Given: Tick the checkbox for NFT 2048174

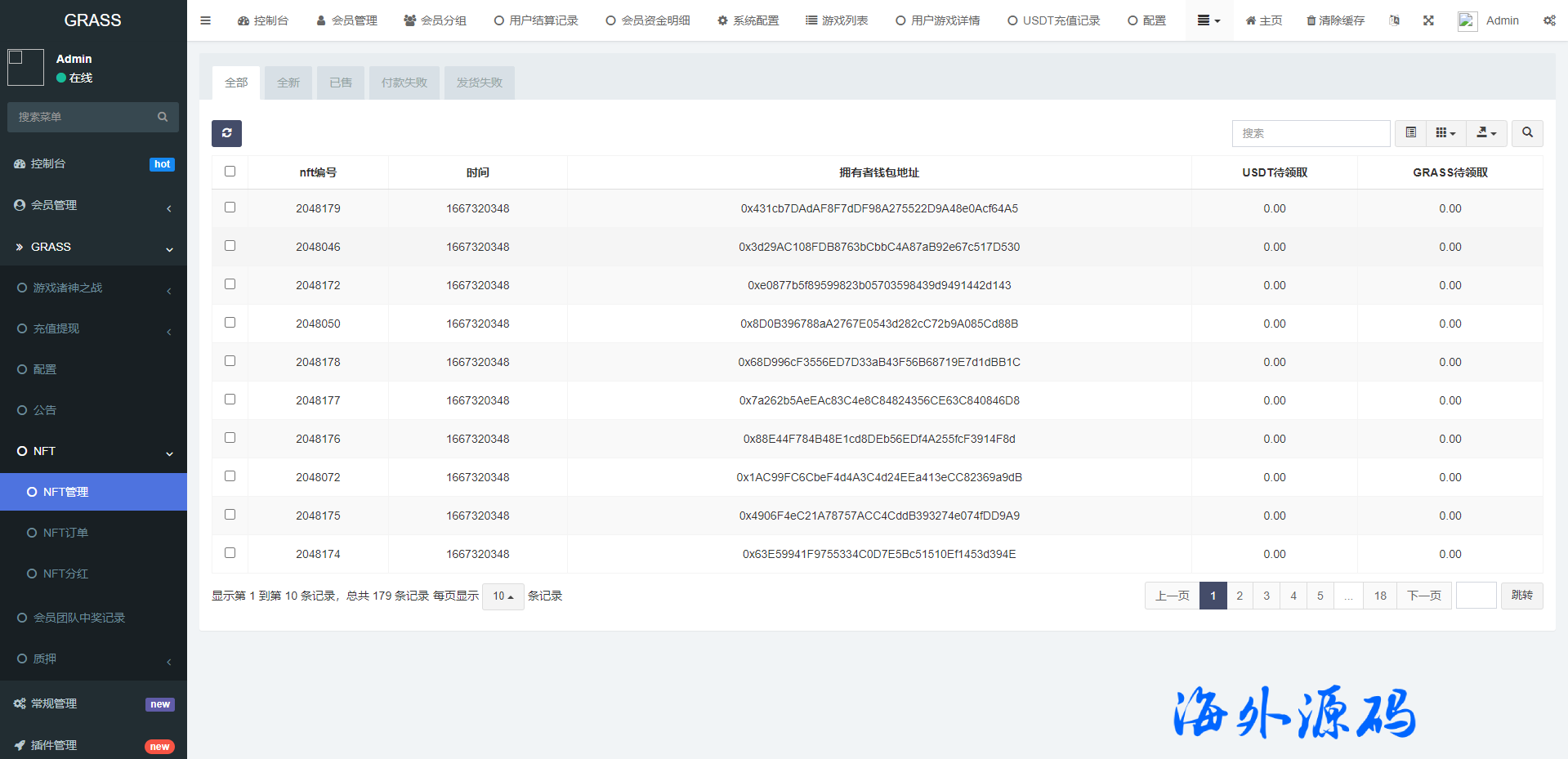Looking at the screenshot, I should coord(230,553).
